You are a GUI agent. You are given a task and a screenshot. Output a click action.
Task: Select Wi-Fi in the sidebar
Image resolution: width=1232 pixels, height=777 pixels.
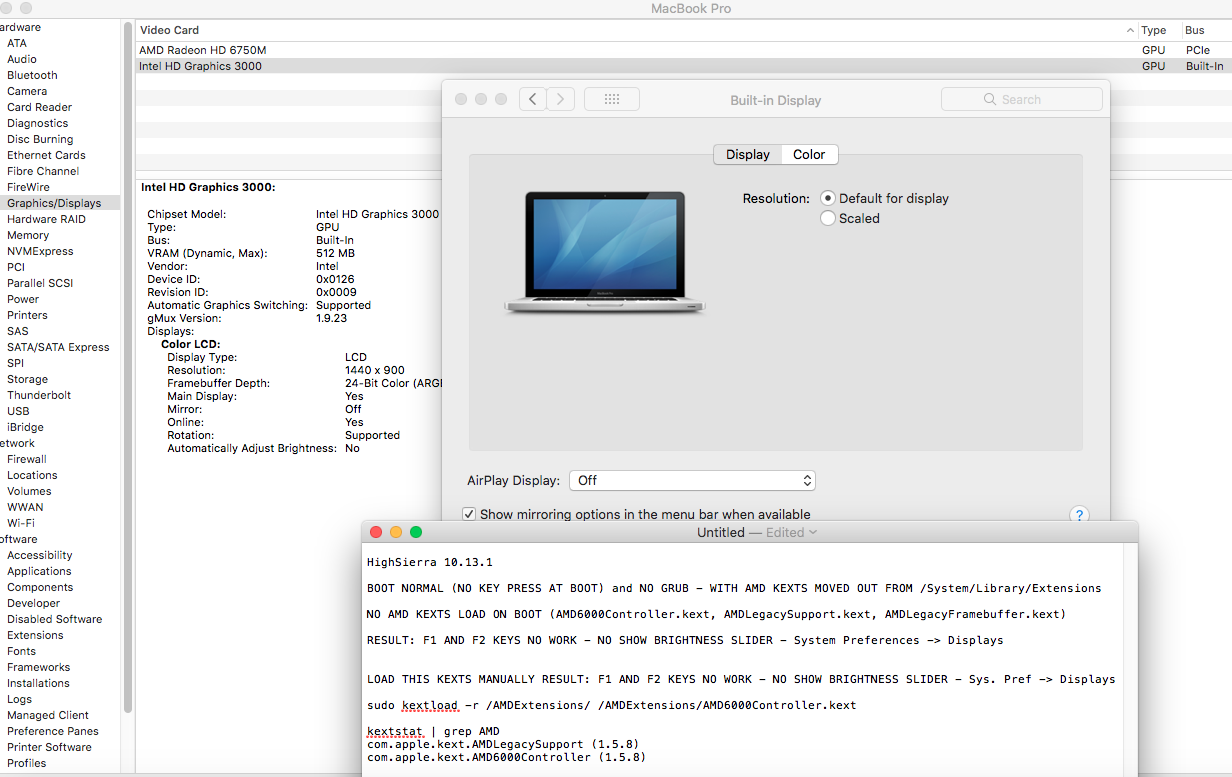point(21,523)
